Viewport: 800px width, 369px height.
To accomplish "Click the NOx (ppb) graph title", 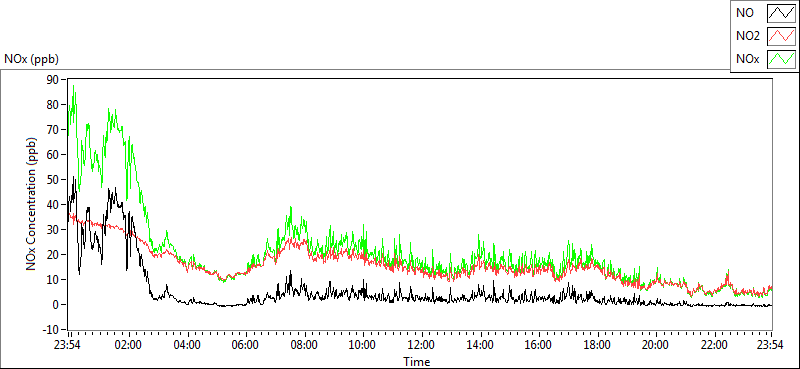I will tap(32, 59).
